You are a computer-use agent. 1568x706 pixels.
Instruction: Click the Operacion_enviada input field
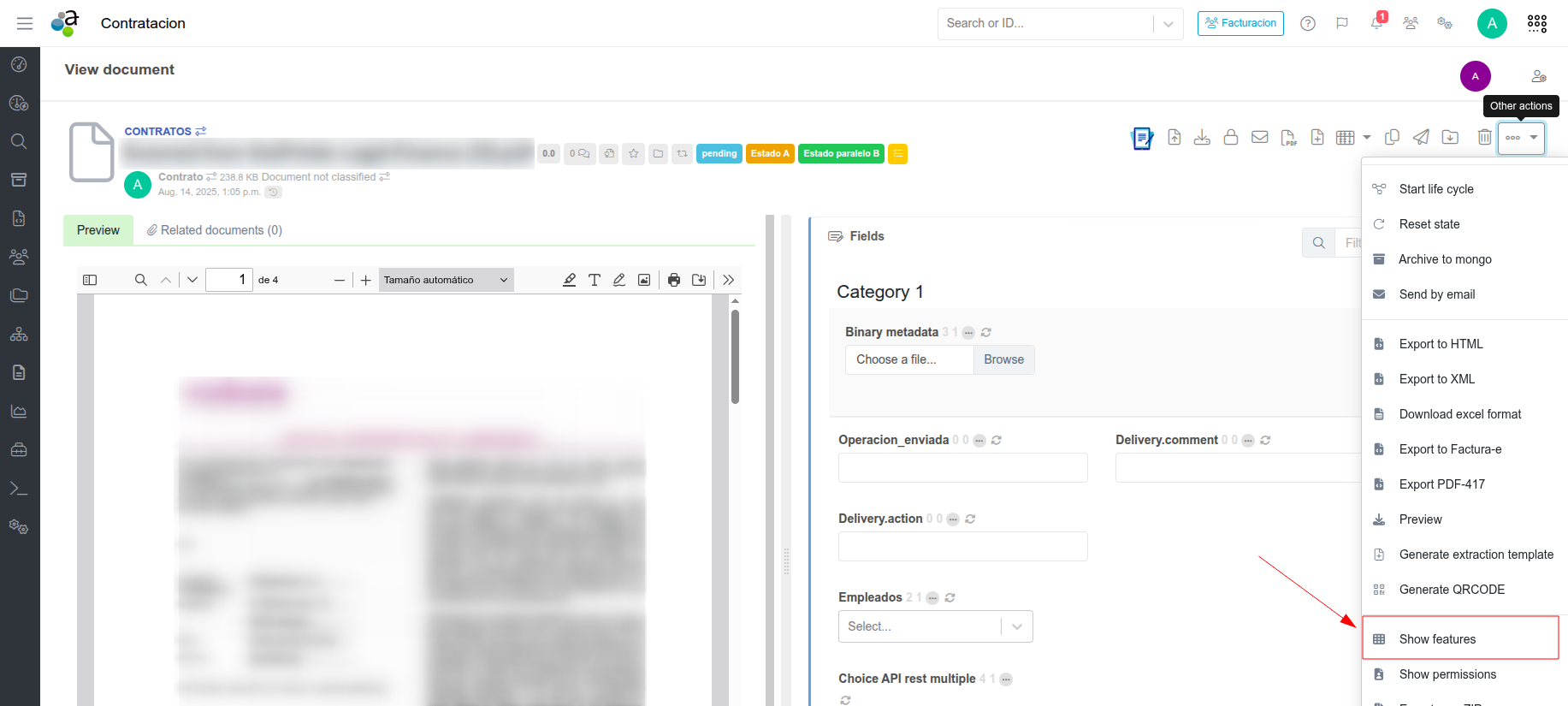tap(962, 468)
